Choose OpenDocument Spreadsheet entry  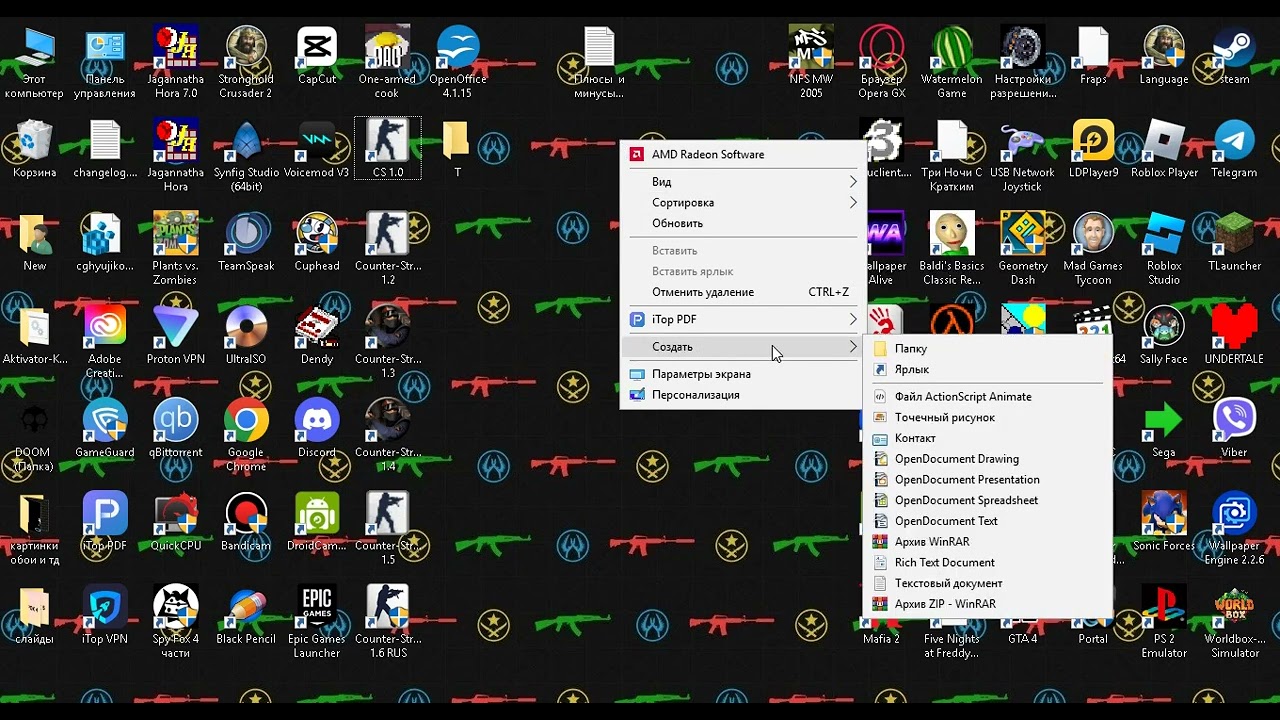pos(987,501)
